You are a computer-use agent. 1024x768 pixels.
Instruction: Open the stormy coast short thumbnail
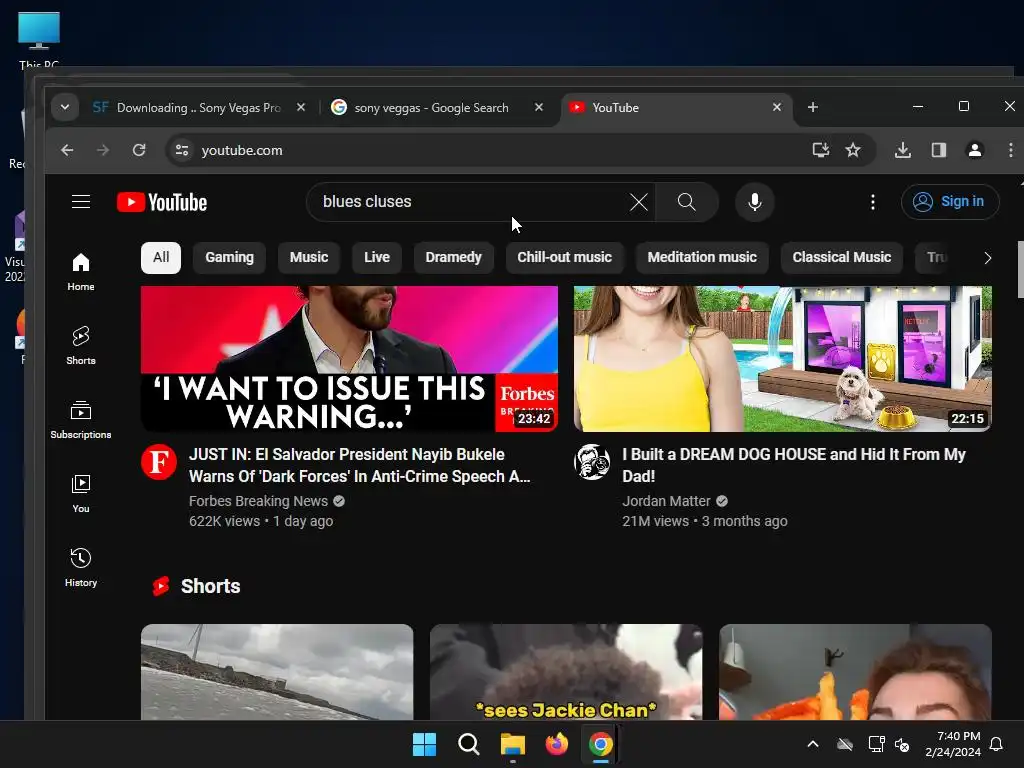coord(277,672)
